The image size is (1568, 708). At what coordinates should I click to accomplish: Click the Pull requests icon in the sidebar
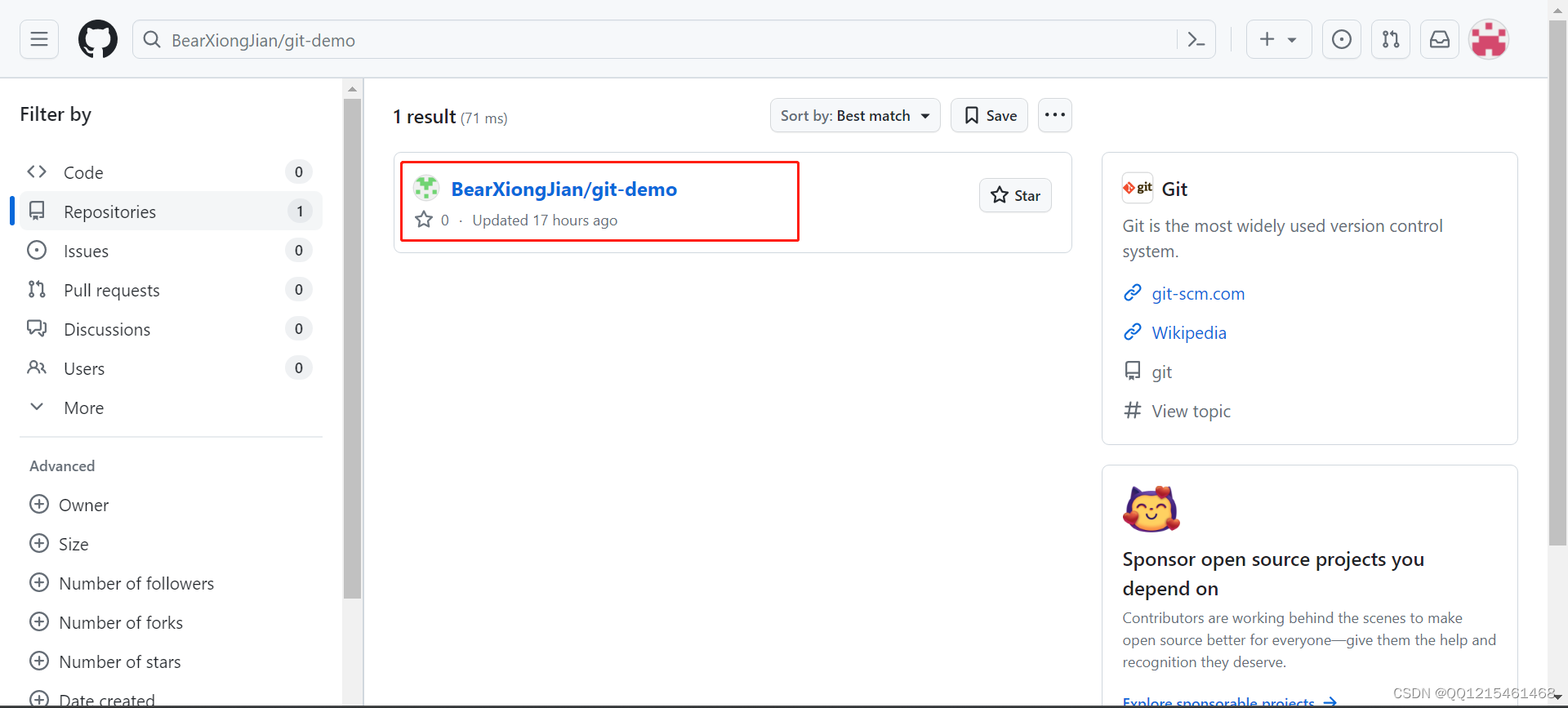click(37, 289)
